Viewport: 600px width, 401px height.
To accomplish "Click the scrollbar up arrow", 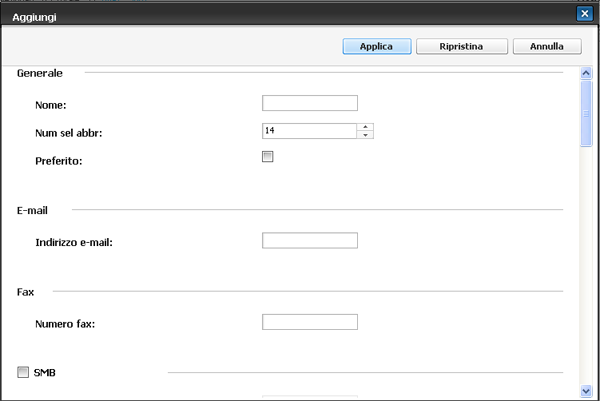I will (587, 73).
